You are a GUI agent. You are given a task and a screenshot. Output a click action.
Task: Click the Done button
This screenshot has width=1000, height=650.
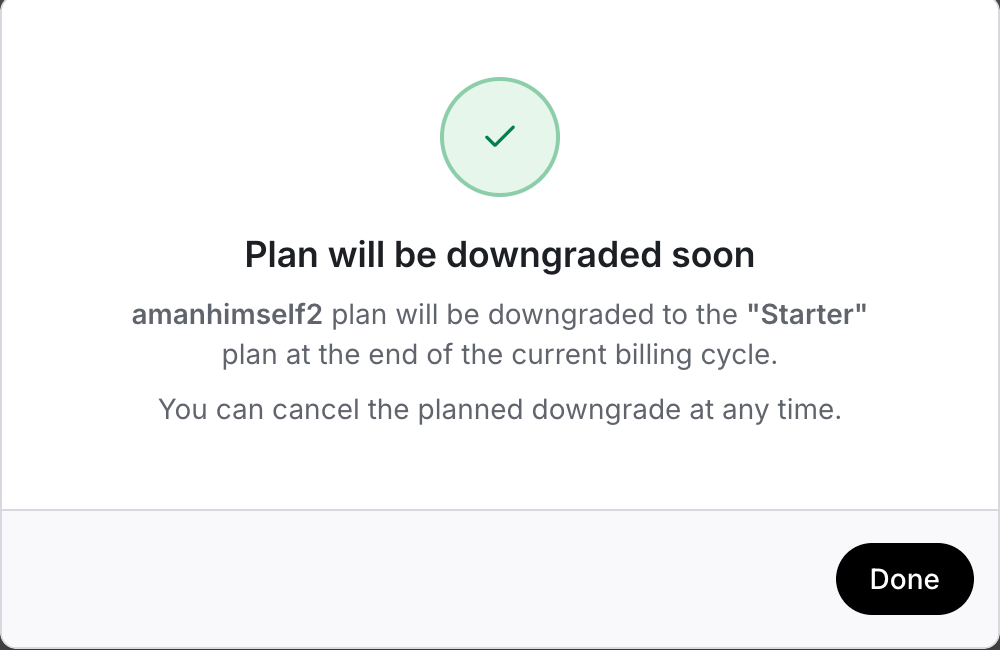coord(904,579)
